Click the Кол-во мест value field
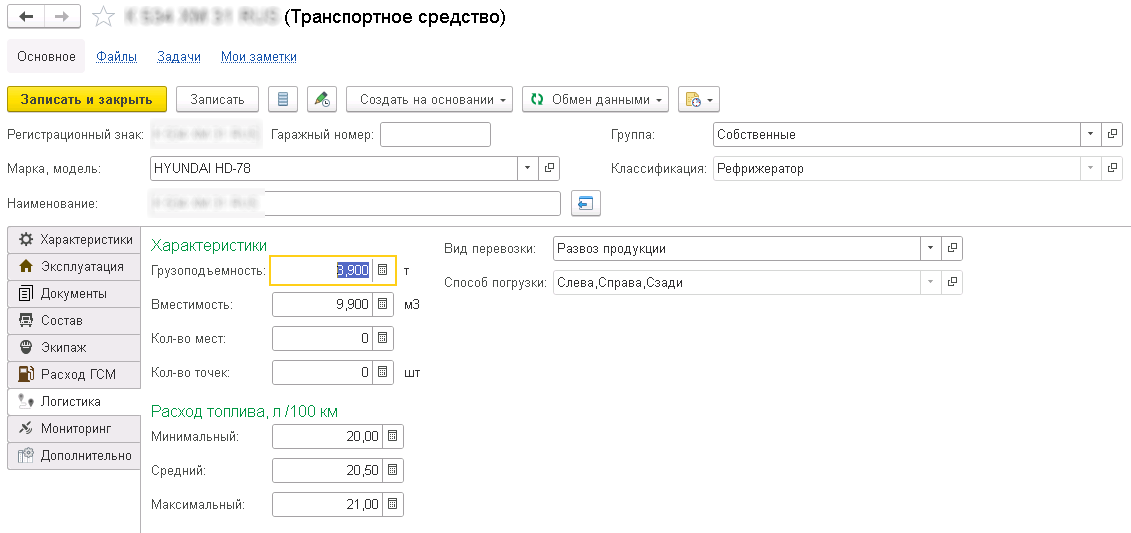 (322, 338)
